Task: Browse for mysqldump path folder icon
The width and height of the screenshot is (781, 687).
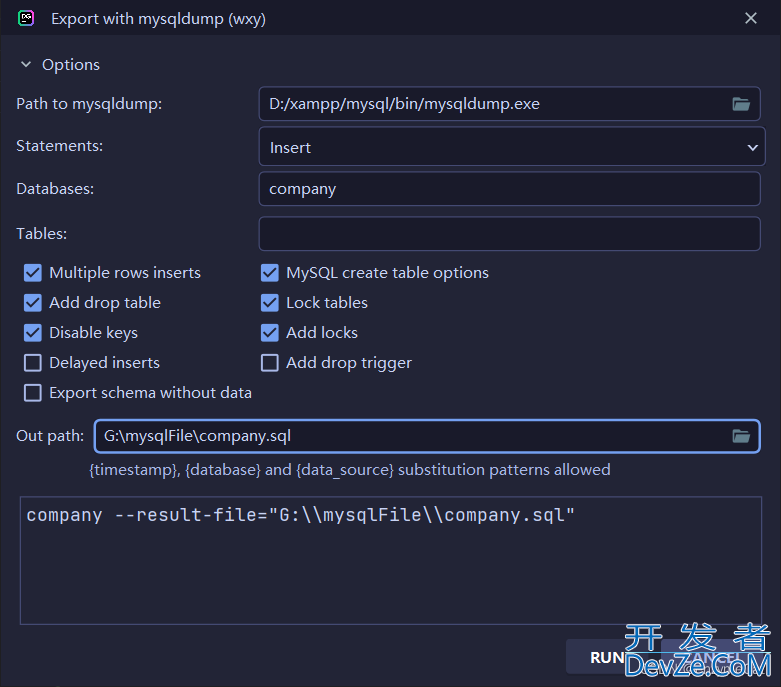Action: (x=740, y=104)
